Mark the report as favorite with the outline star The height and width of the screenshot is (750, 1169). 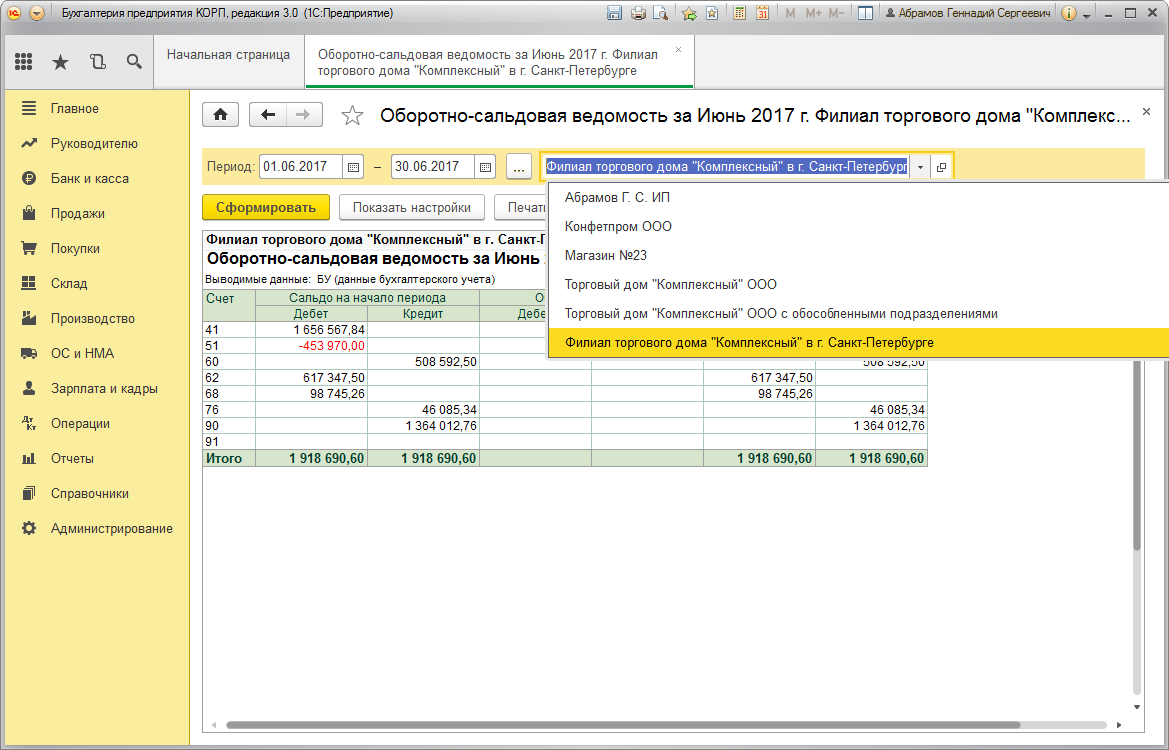[352, 116]
